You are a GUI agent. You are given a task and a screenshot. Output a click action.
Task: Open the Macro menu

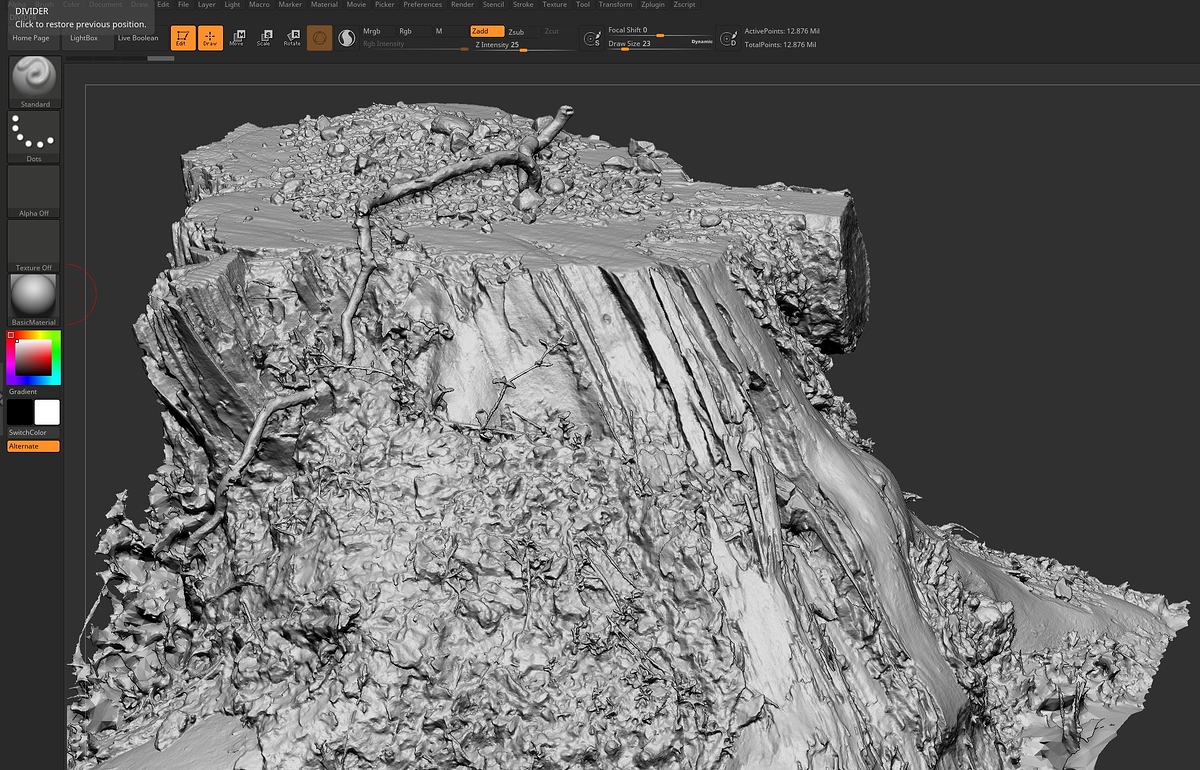point(259,5)
